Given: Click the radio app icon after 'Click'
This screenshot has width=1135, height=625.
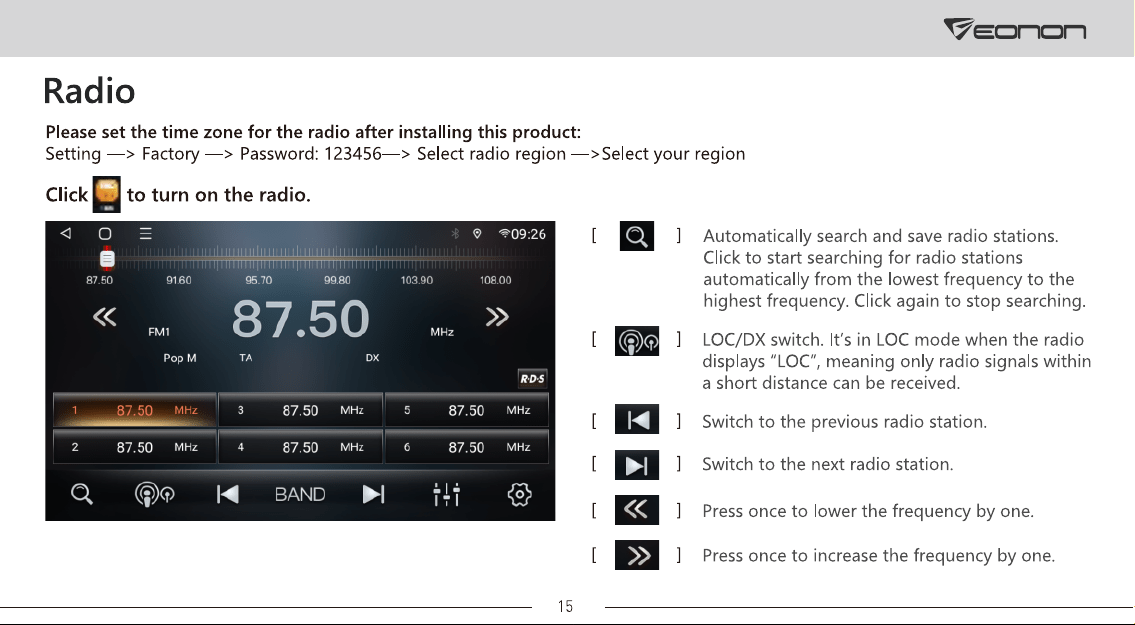Looking at the screenshot, I should 107,194.
